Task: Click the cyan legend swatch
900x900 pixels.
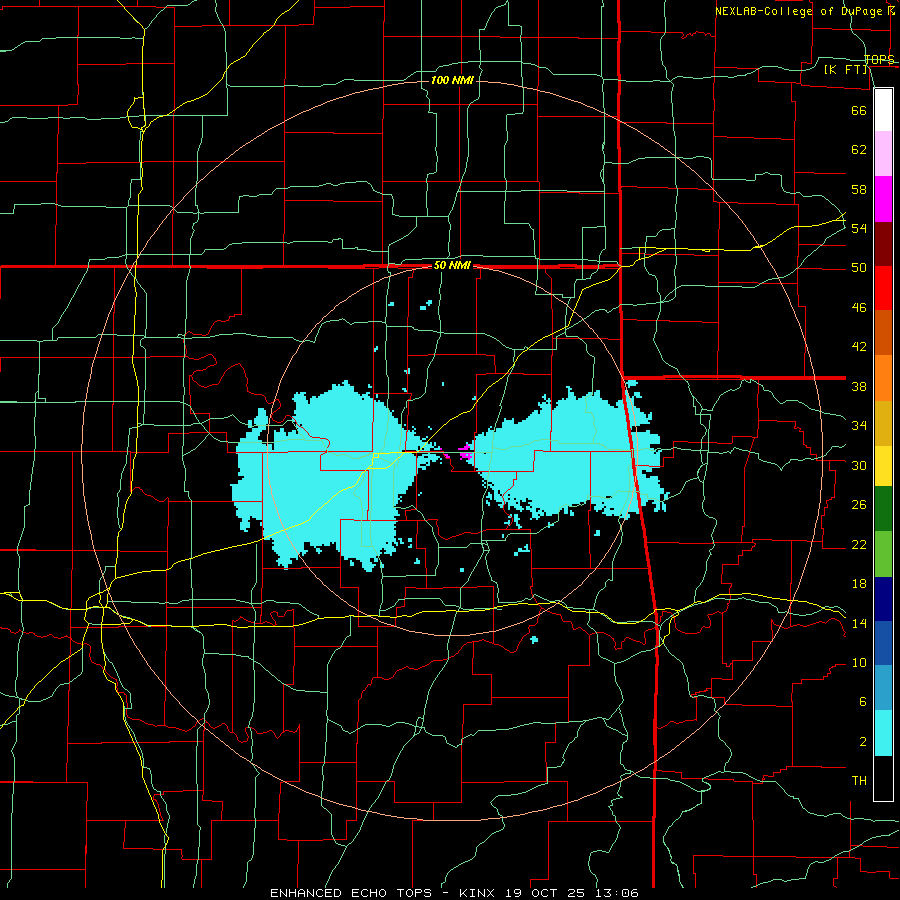Action: [883, 733]
